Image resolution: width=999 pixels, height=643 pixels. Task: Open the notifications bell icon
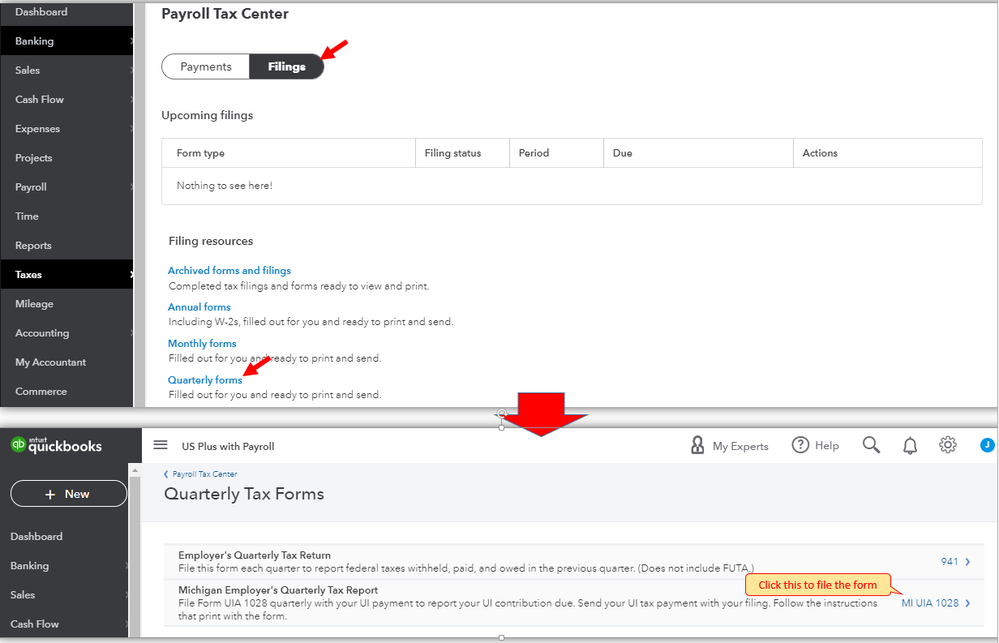click(910, 445)
